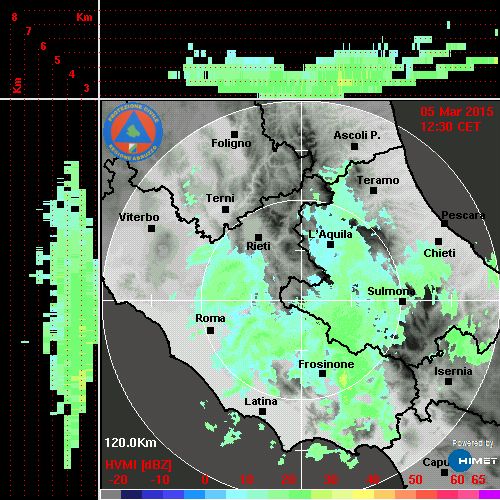Screen dimensions: 500x500
Task: Select the Rieti city marker square
Action: 258,237
